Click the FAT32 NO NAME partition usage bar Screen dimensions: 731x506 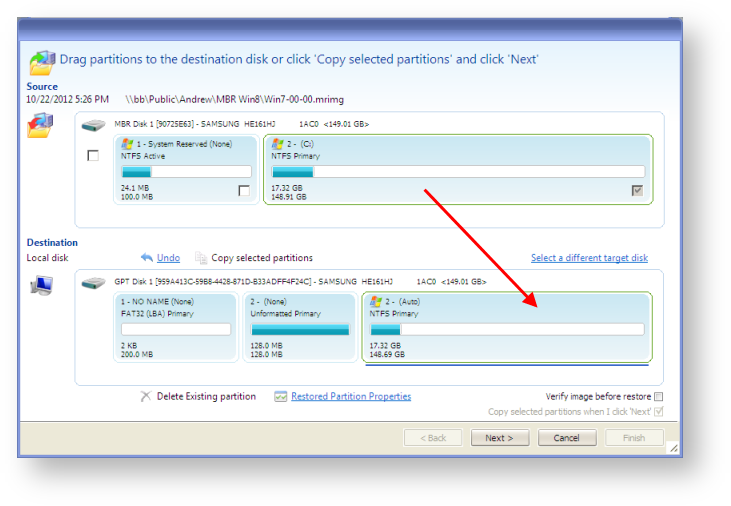[x=176, y=330]
